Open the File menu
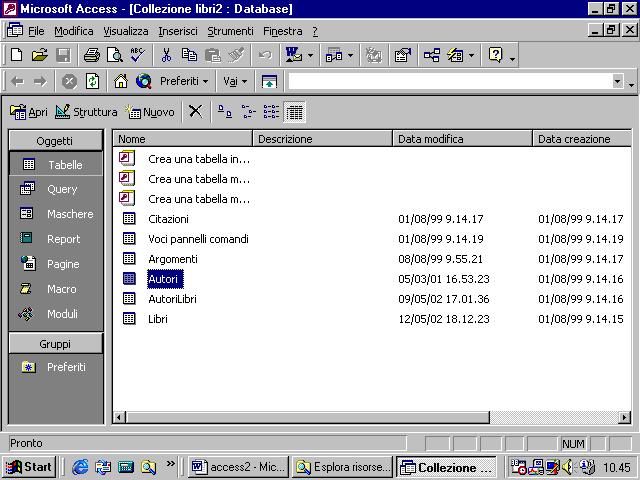The width and height of the screenshot is (640, 480). (x=36, y=31)
